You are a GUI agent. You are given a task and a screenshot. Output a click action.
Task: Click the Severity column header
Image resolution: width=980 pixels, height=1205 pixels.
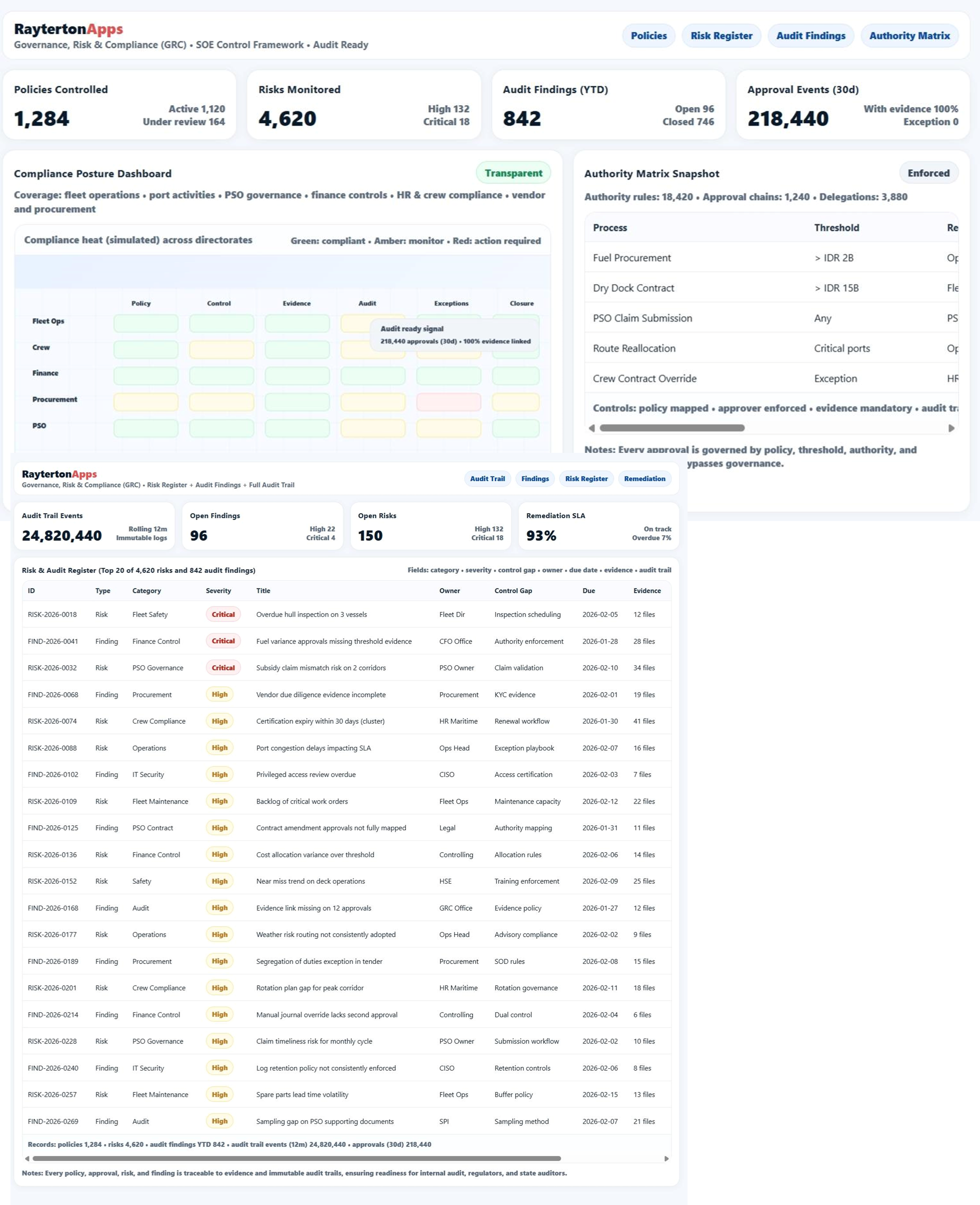(218, 591)
